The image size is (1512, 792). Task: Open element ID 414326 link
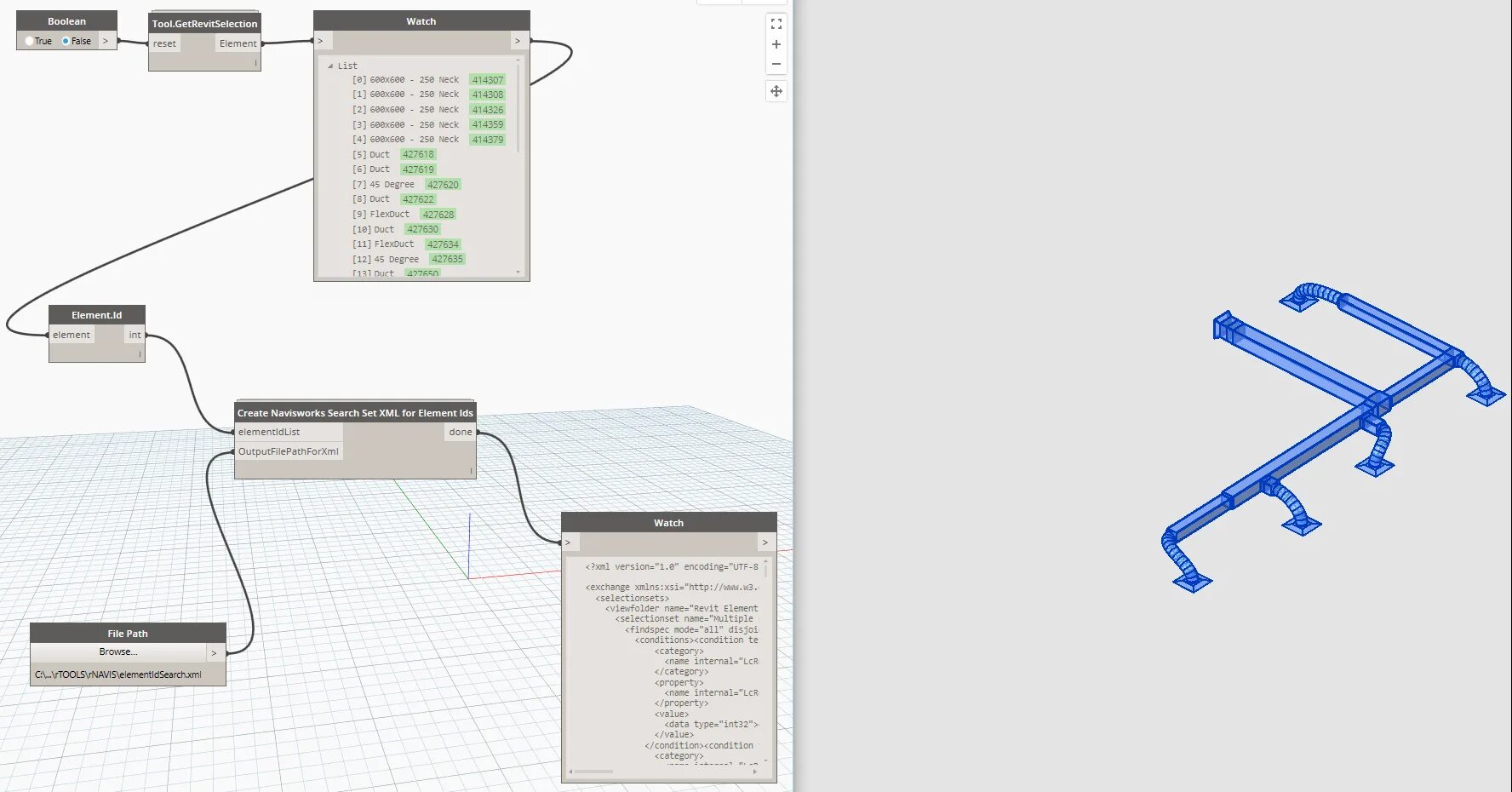pos(488,110)
